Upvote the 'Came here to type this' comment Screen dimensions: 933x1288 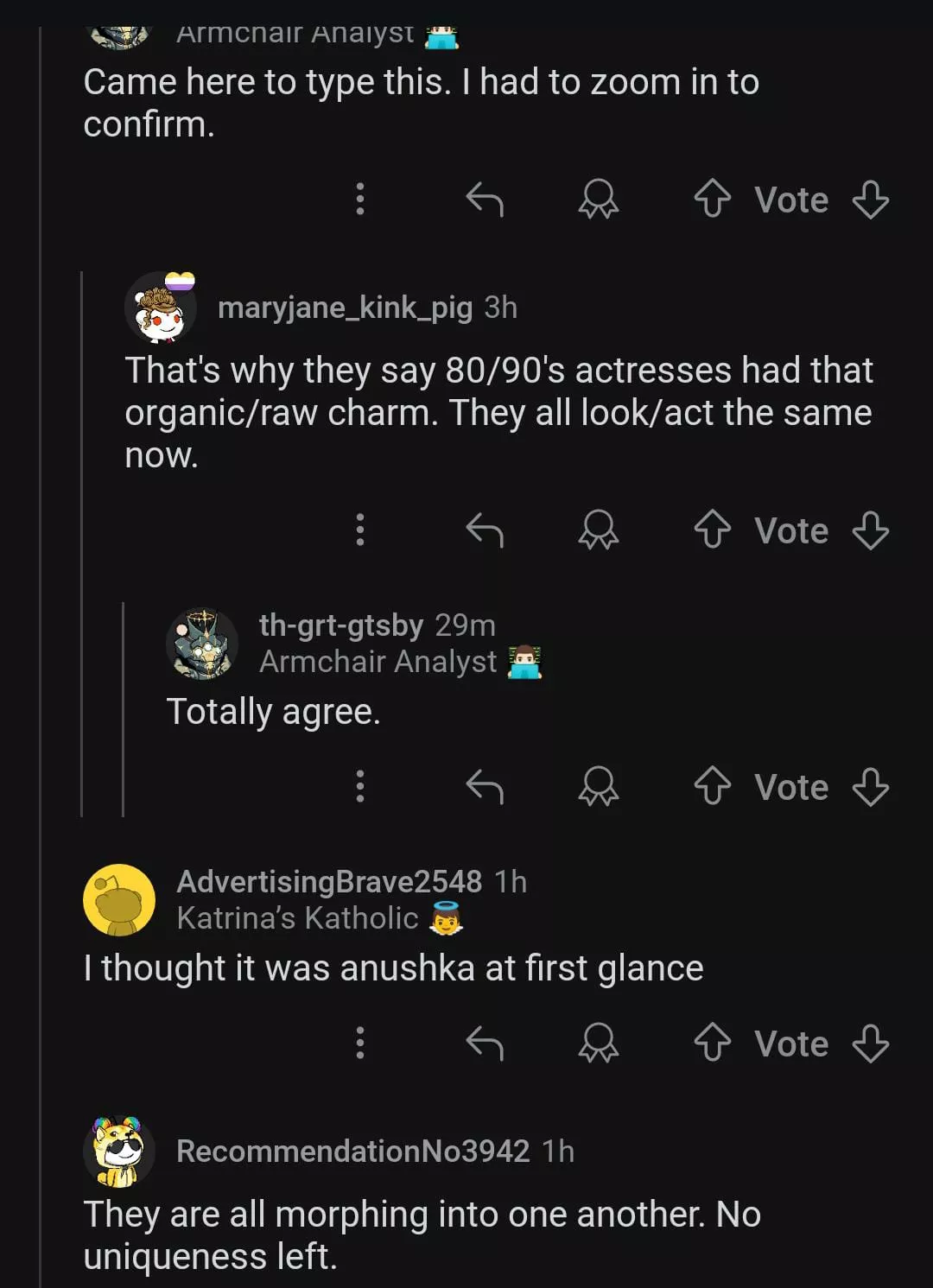coord(712,199)
